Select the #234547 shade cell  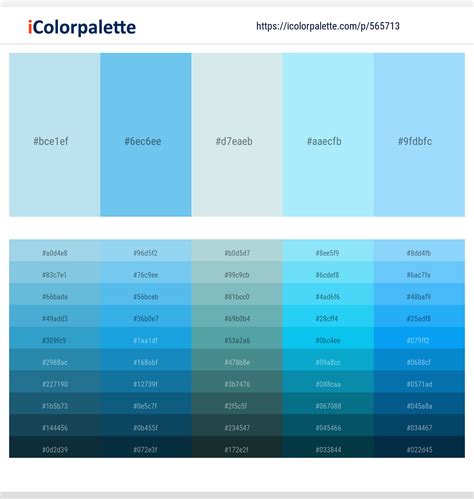coord(237,425)
